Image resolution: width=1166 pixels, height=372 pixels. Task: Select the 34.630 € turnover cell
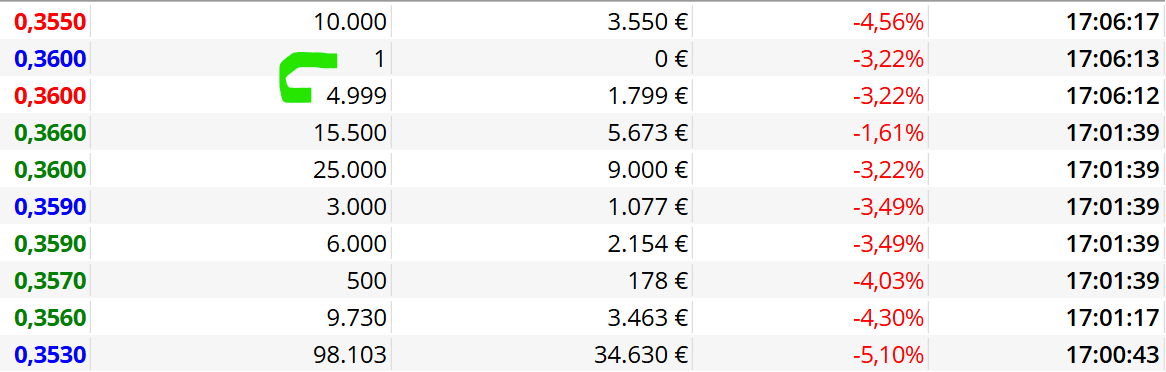(x=641, y=355)
